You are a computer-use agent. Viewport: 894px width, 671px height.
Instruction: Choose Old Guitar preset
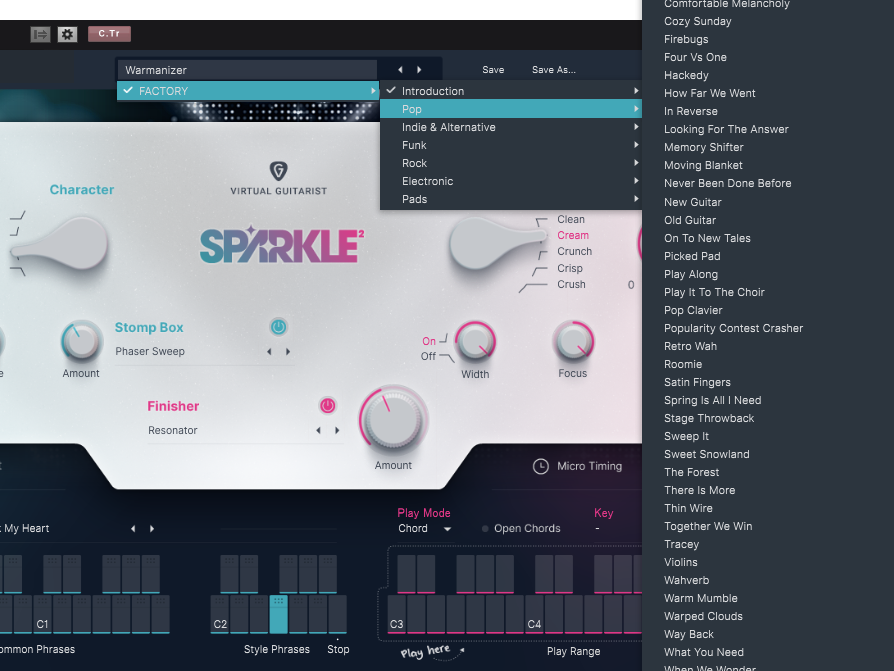click(690, 220)
